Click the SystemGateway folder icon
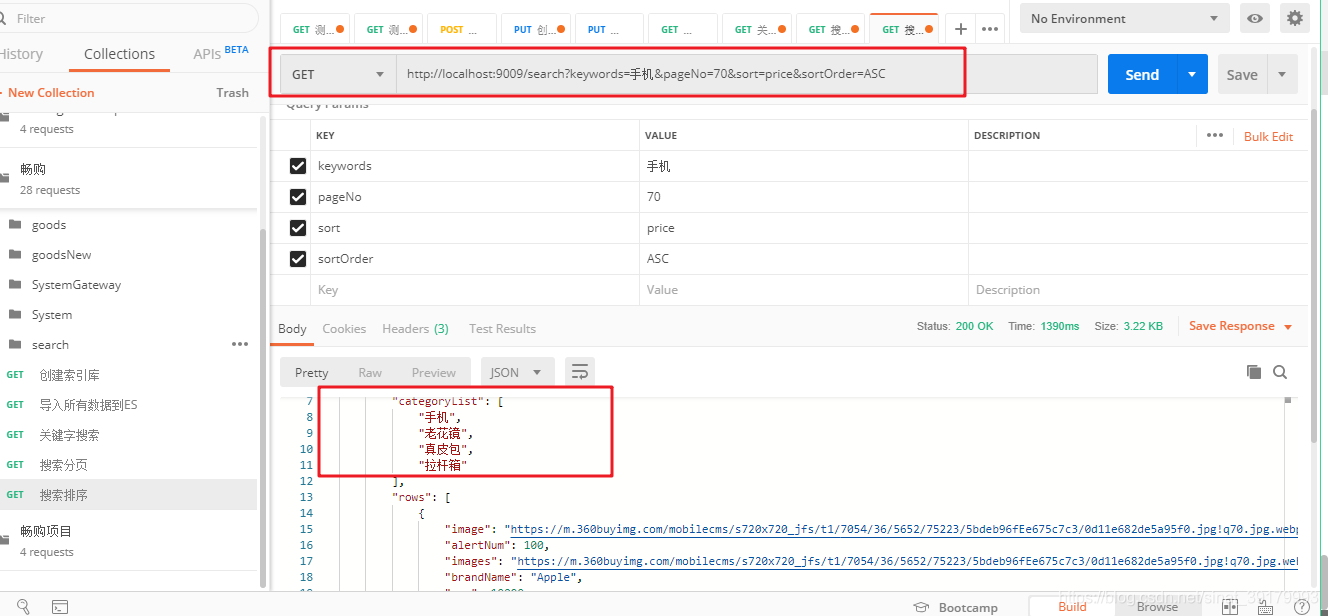The width and height of the screenshot is (1328, 616). click(x=14, y=284)
